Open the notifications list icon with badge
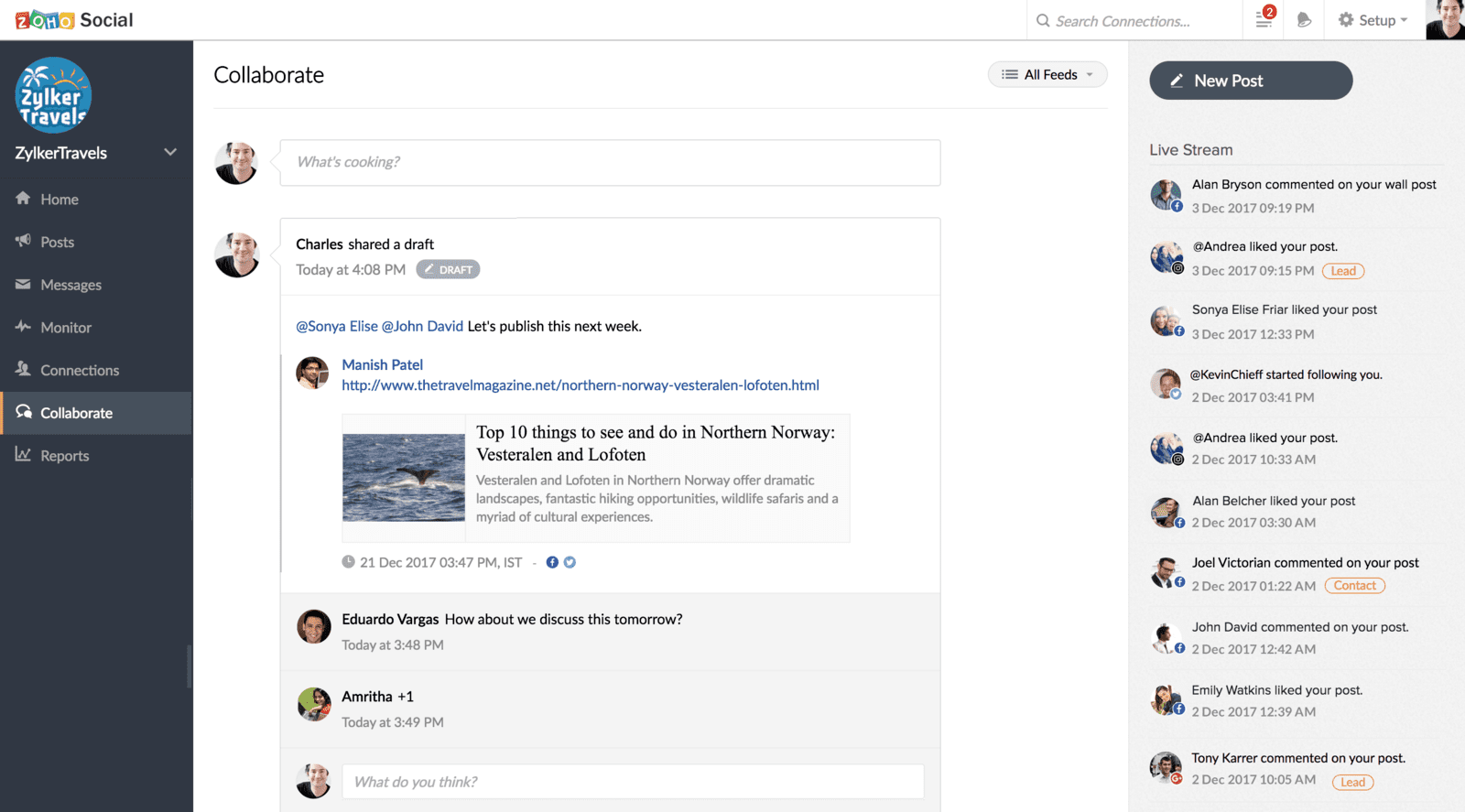1465x812 pixels. [1264, 19]
